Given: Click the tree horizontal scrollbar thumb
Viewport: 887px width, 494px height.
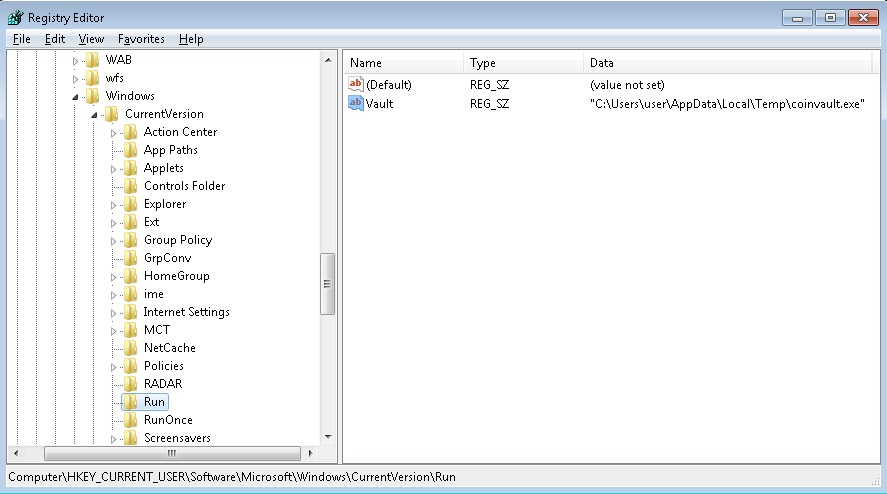Looking at the screenshot, I should [172, 453].
